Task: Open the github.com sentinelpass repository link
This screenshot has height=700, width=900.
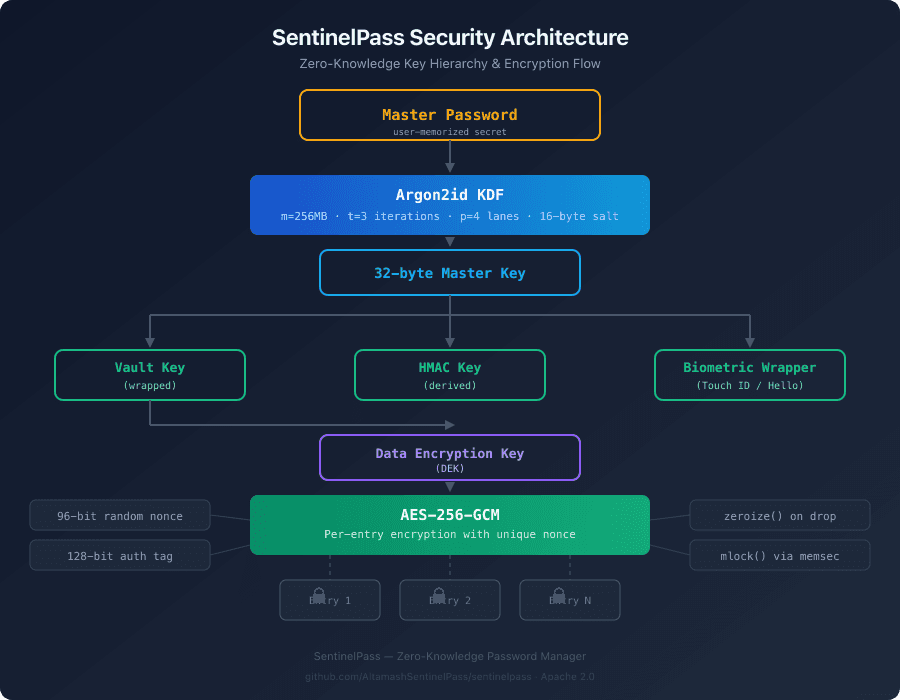Action: pos(450,677)
